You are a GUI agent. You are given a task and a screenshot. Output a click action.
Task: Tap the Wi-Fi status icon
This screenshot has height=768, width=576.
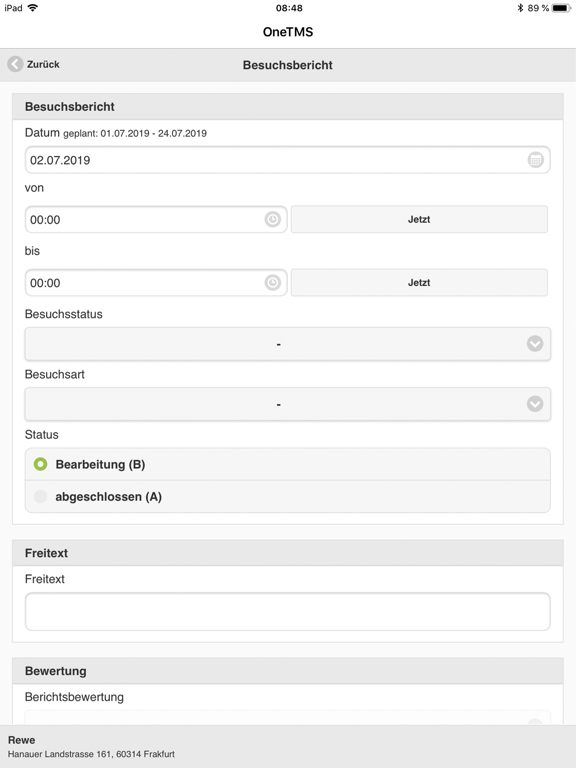click(33, 7)
